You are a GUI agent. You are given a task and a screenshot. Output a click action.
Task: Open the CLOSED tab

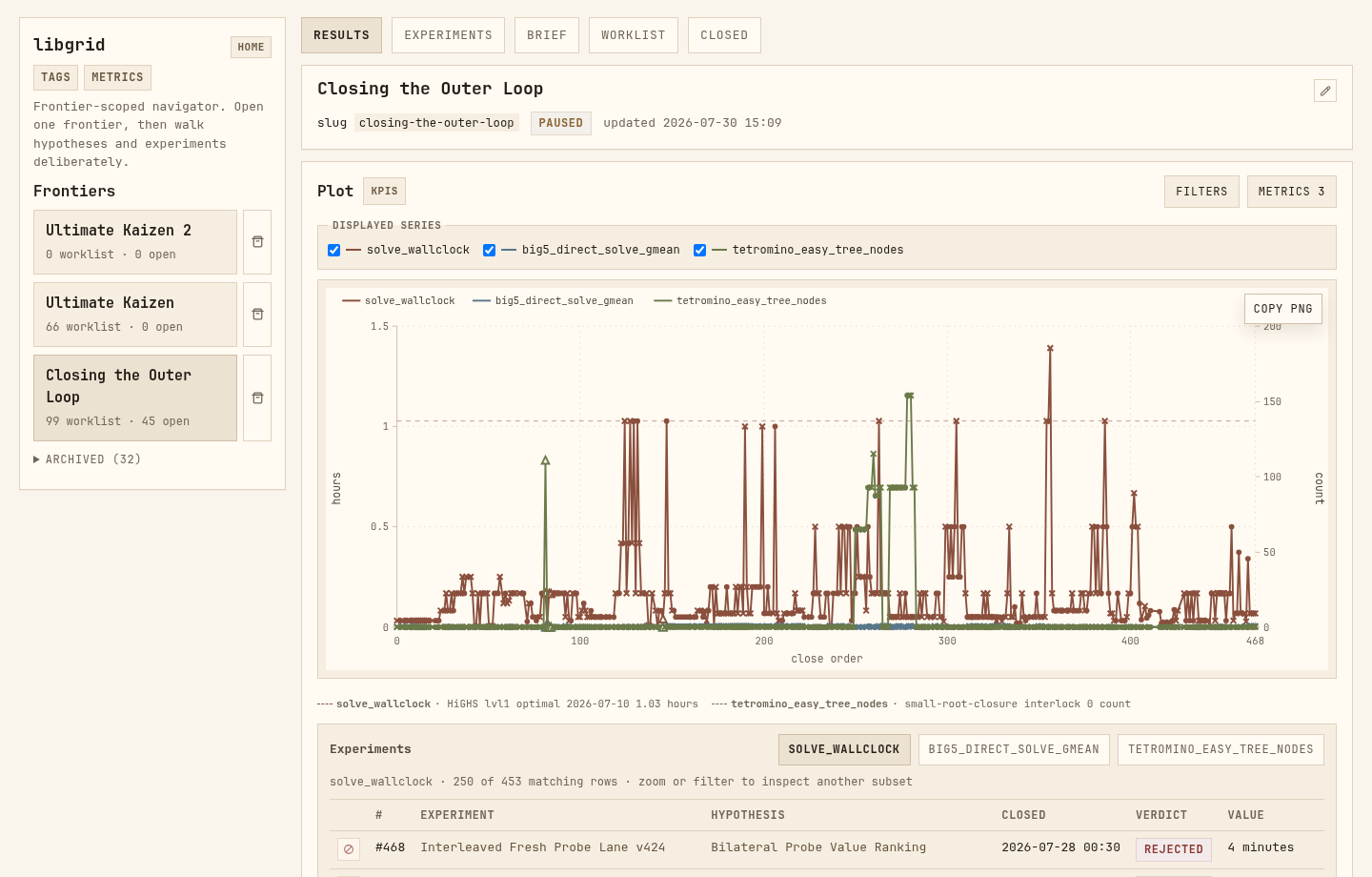point(724,35)
